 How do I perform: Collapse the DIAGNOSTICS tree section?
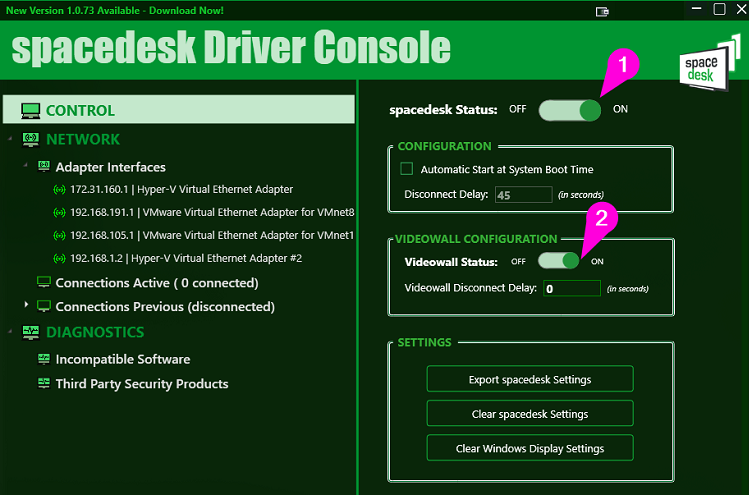pos(11,331)
